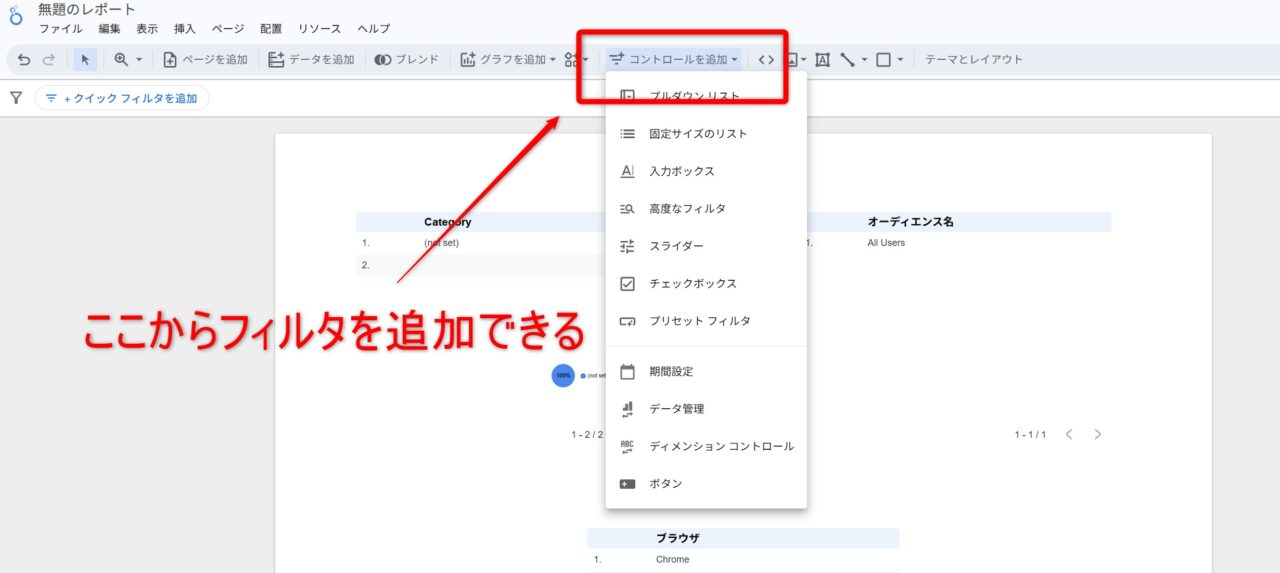1280x573 pixels.
Task: Select the rectangle shape tool
Action: [x=883, y=60]
